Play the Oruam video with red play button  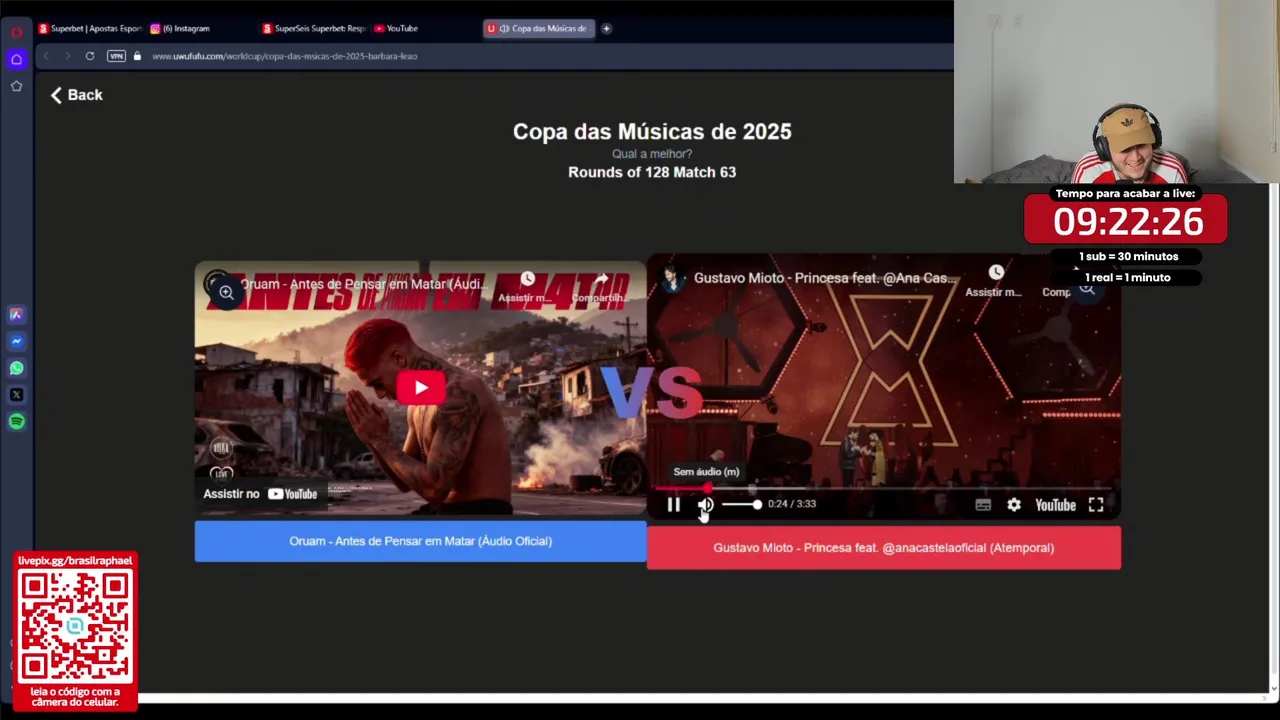(420, 388)
